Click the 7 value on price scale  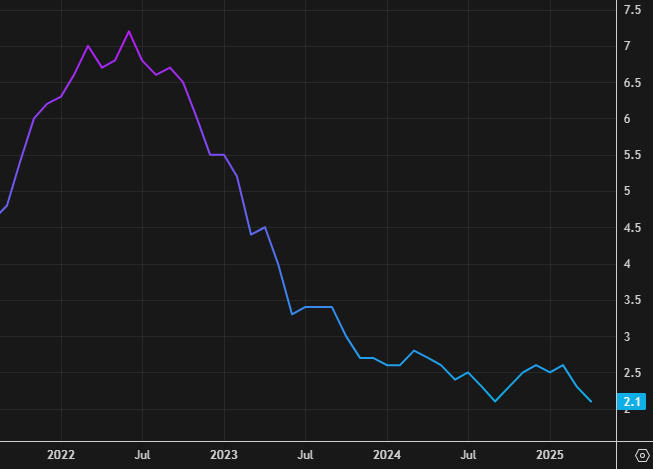point(627,46)
